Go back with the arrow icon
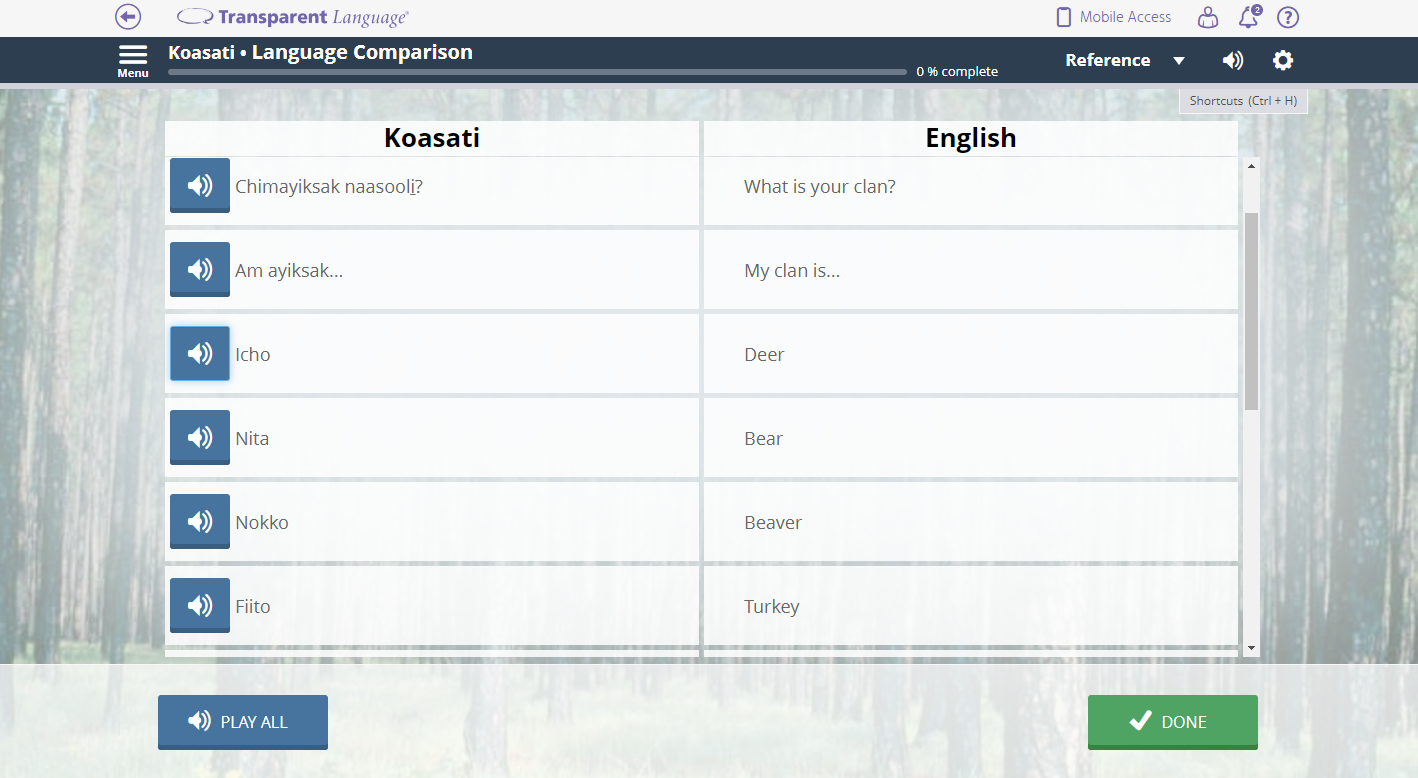The width and height of the screenshot is (1418, 778). tap(128, 17)
